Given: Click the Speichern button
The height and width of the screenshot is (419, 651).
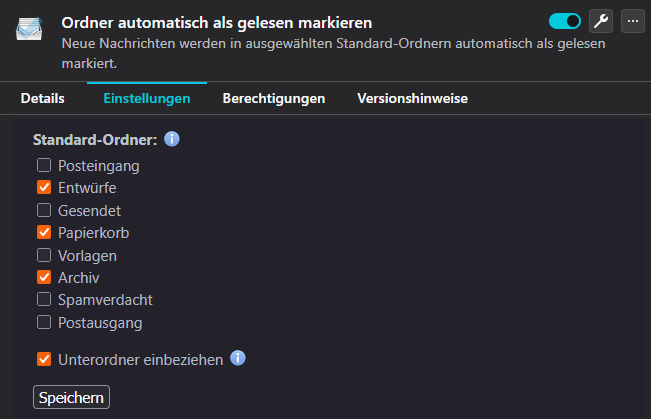Looking at the screenshot, I should click(x=71, y=397).
